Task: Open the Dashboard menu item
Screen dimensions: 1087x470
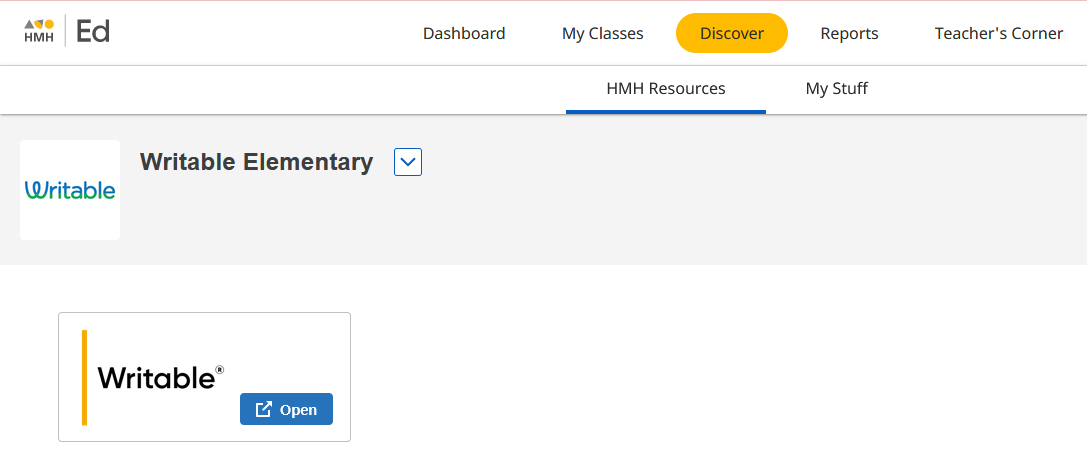Action: tap(464, 33)
